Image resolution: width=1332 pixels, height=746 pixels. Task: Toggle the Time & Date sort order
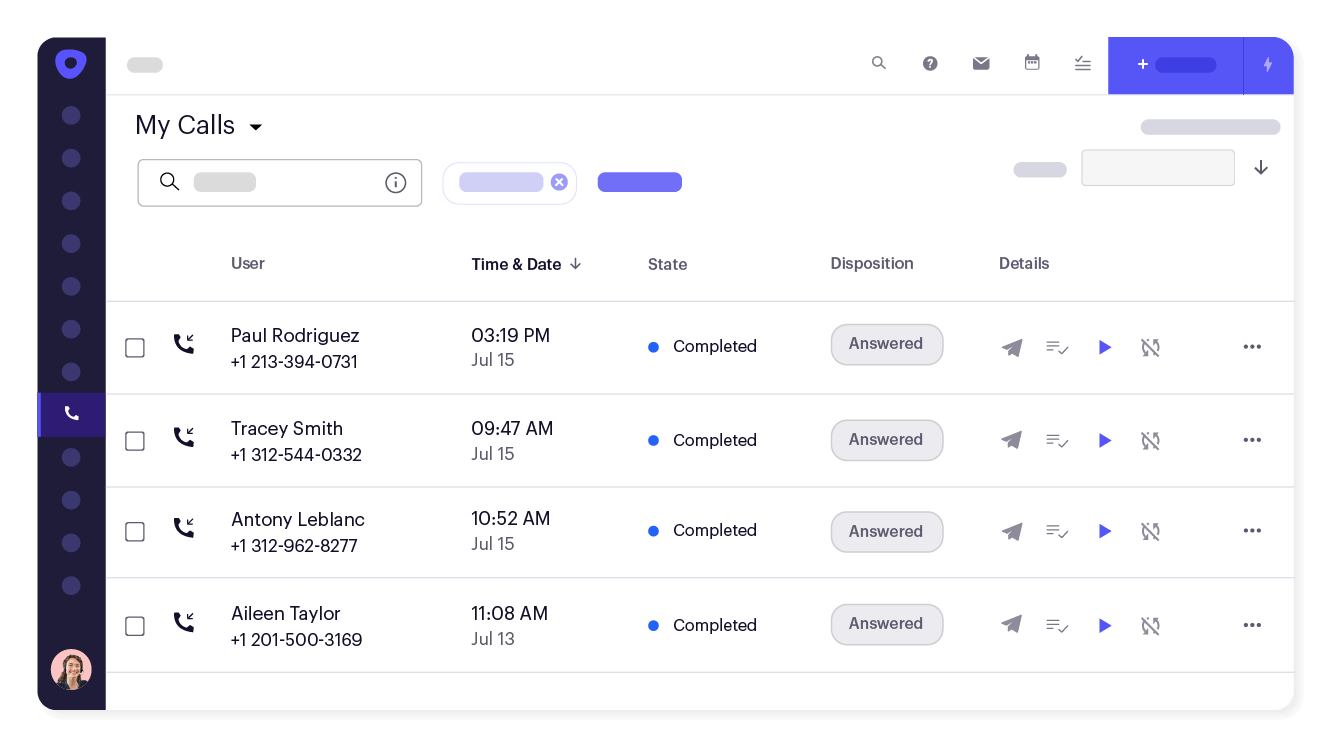coord(576,264)
